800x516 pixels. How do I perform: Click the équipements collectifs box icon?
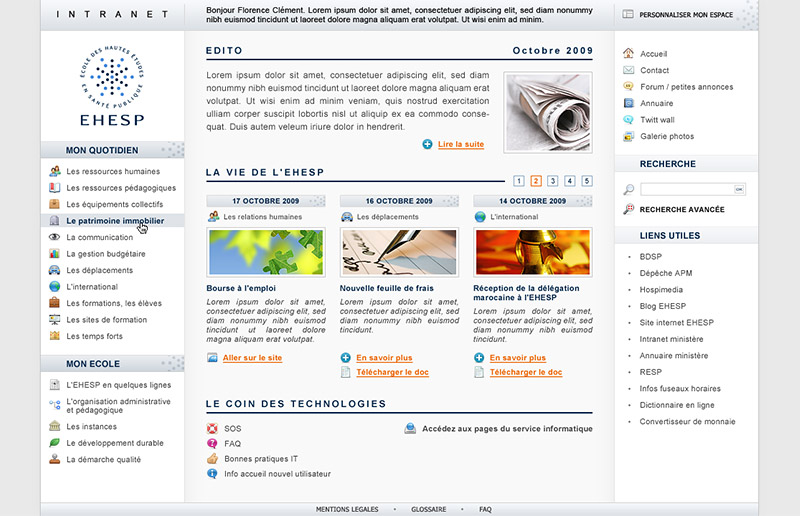(55, 204)
